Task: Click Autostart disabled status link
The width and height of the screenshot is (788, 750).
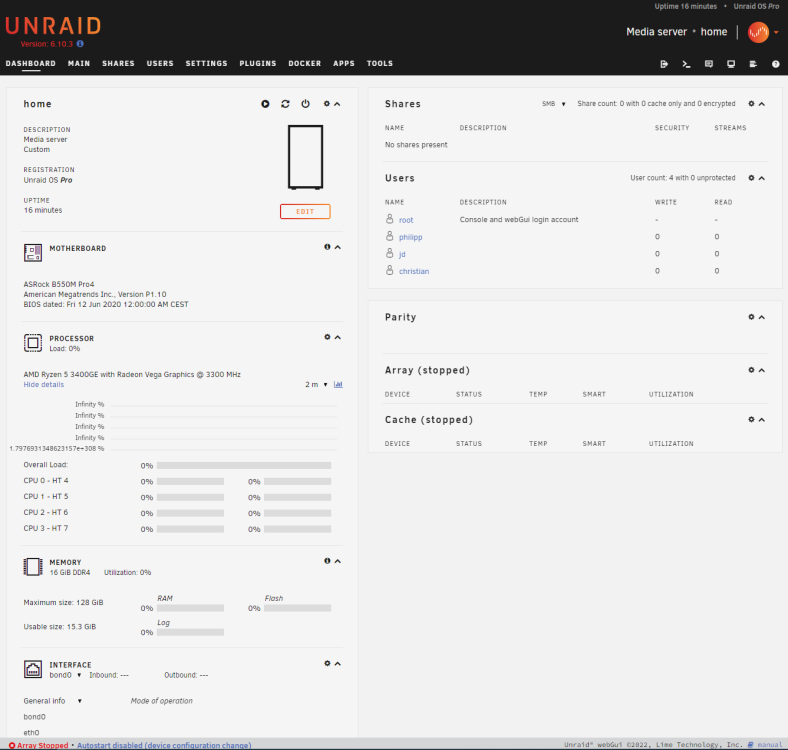Action: pyautogui.click(x=164, y=745)
